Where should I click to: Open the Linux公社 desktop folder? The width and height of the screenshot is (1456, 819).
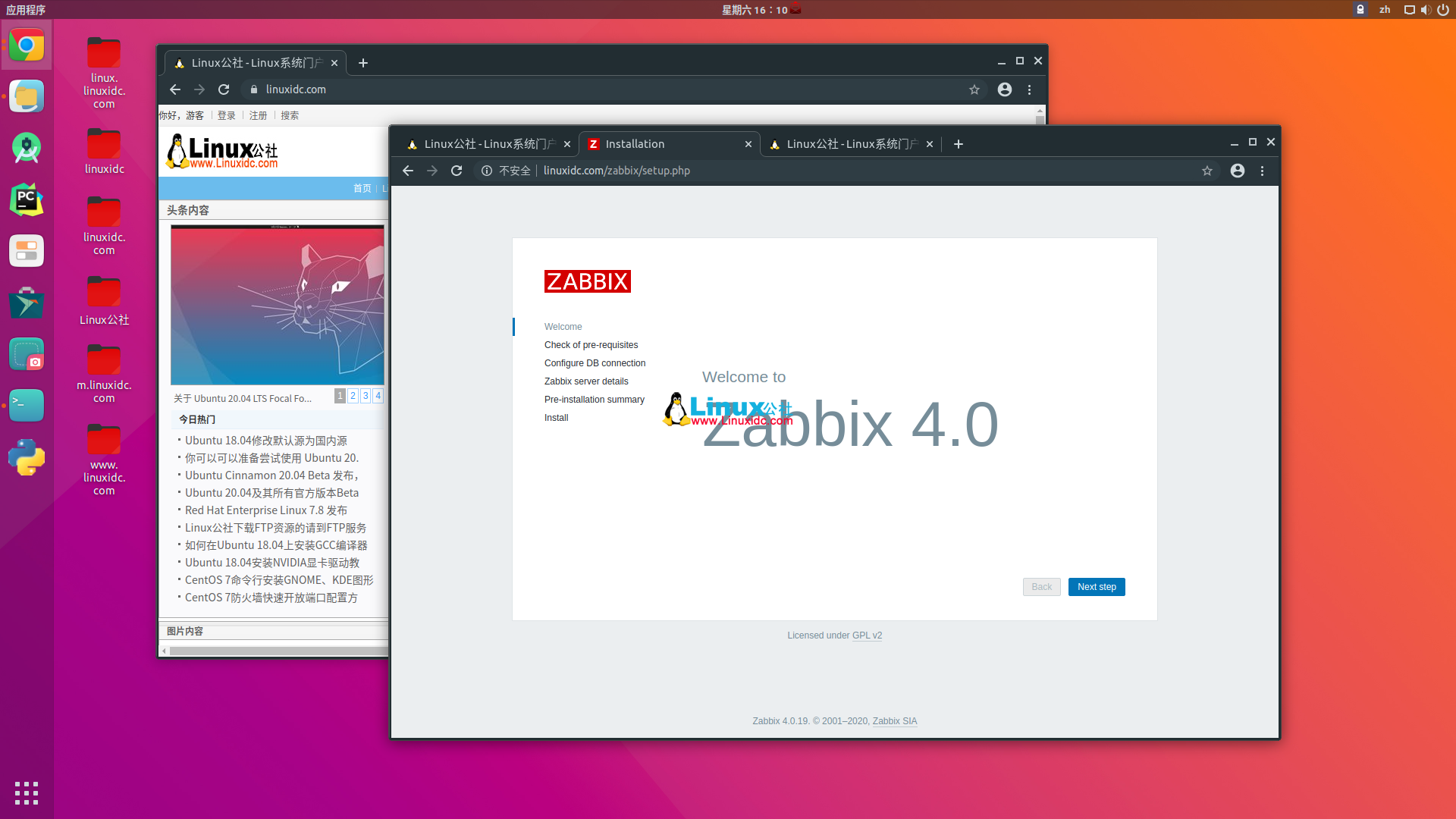pyautogui.click(x=104, y=300)
